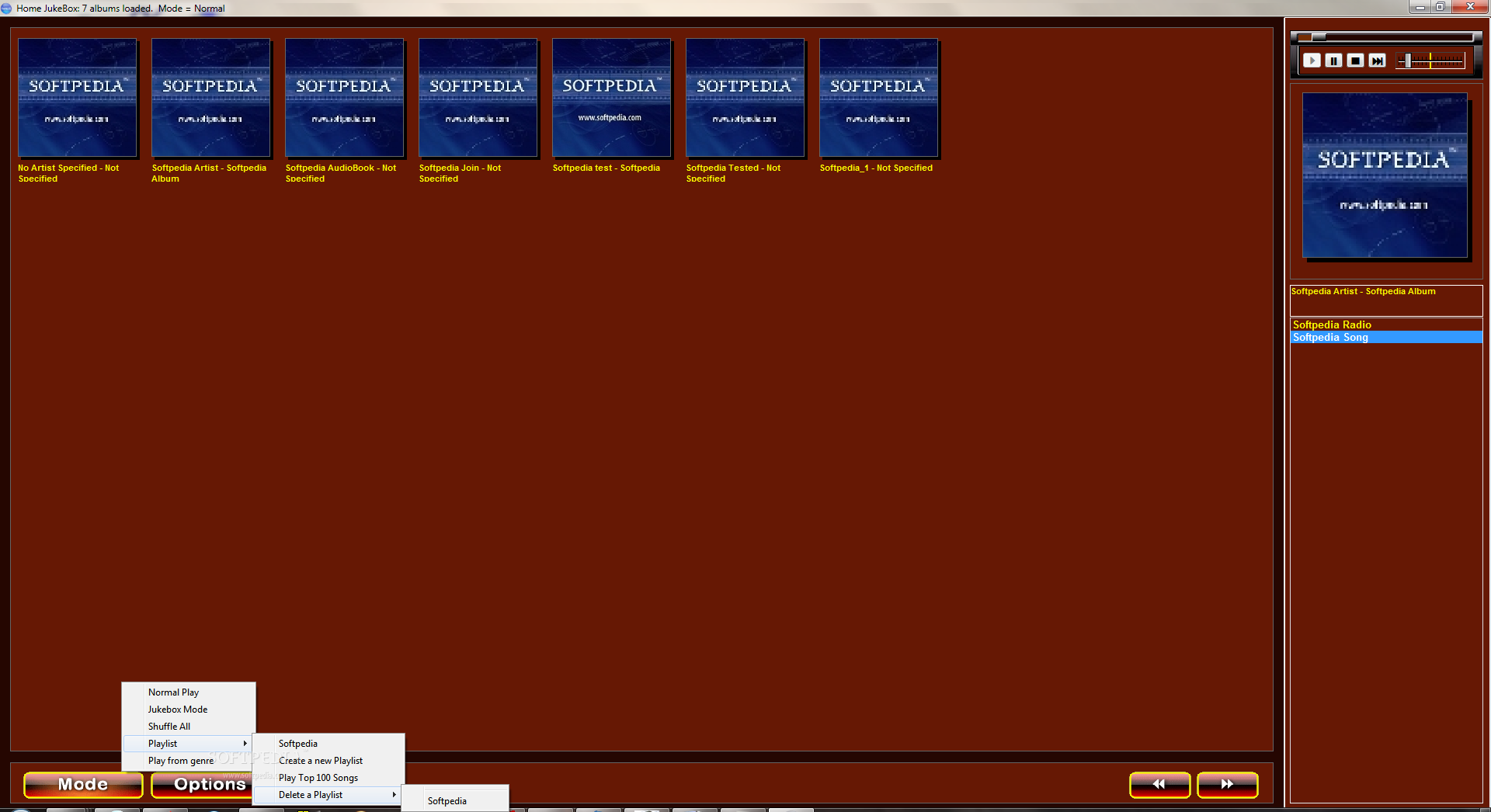Viewport: 1491px width, 812px height.
Task: Adjust the volume slider
Action: pyautogui.click(x=1430, y=61)
